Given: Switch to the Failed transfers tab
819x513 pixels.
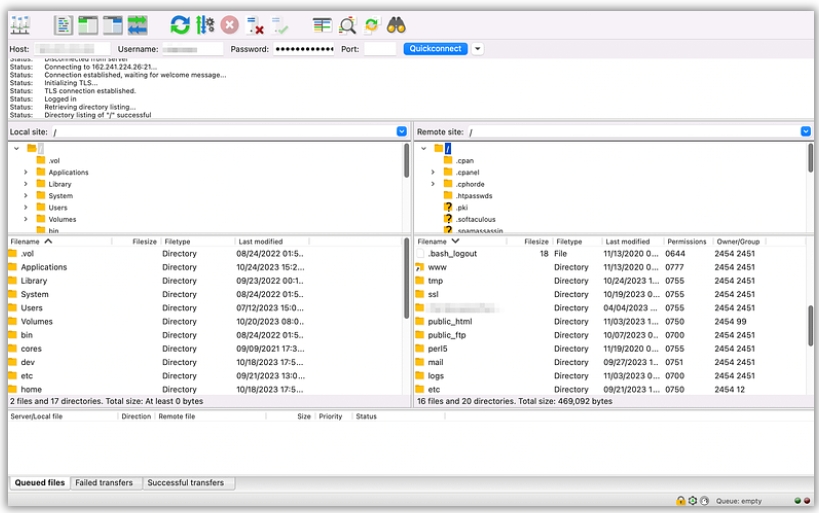Looking at the screenshot, I should pyautogui.click(x=104, y=483).
